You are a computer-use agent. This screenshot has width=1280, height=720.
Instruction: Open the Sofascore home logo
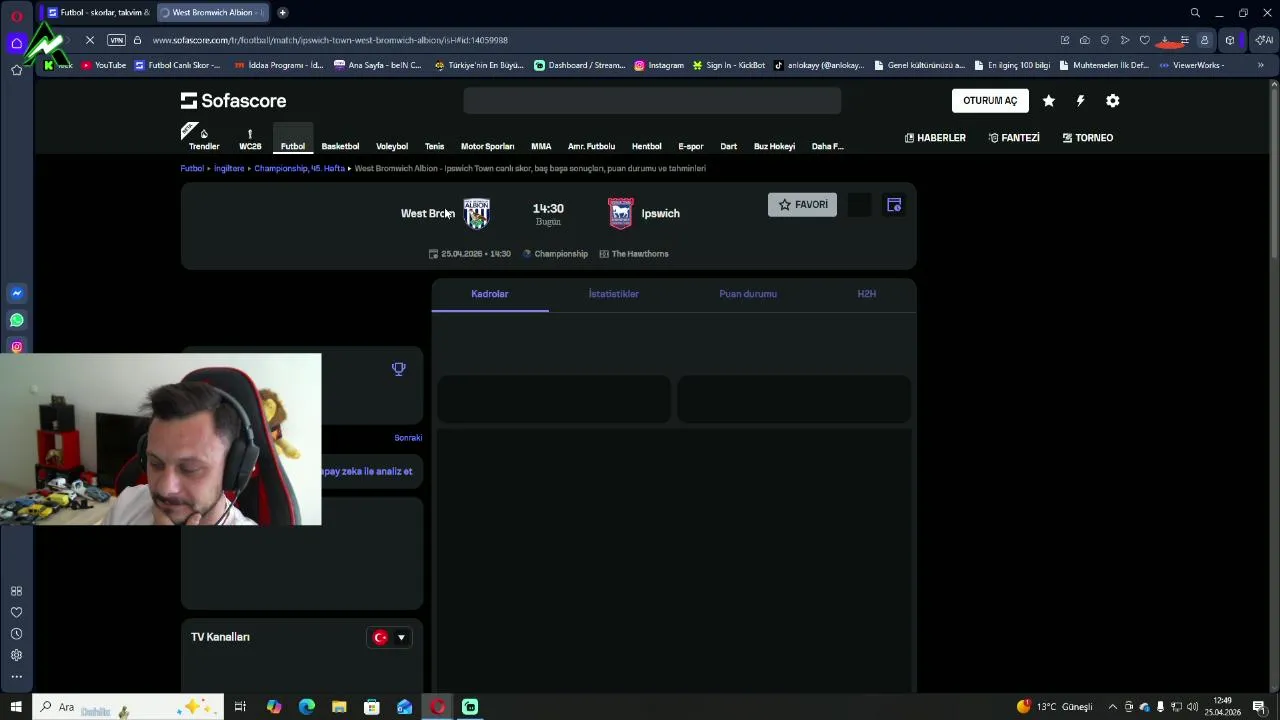point(233,101)
